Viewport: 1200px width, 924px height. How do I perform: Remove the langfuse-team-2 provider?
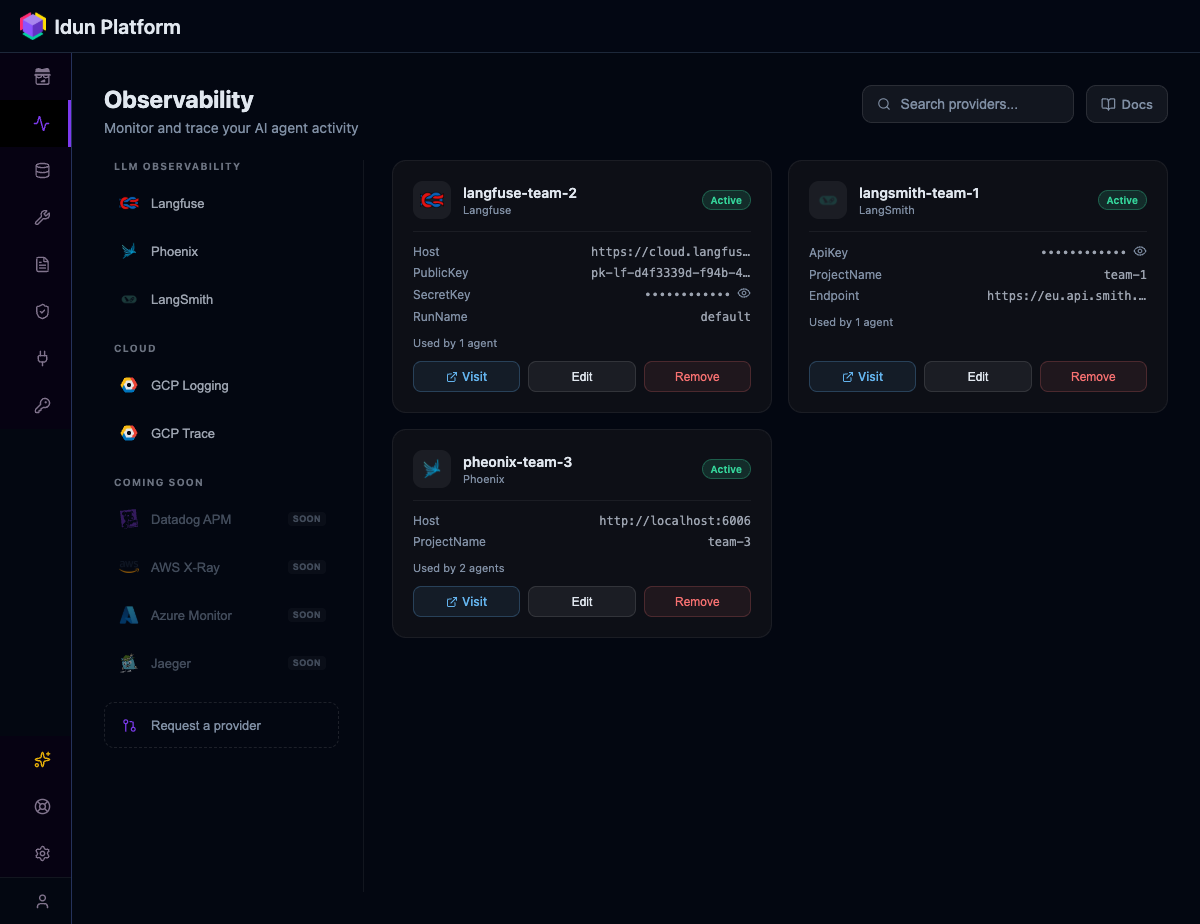(x=697, y=377)
